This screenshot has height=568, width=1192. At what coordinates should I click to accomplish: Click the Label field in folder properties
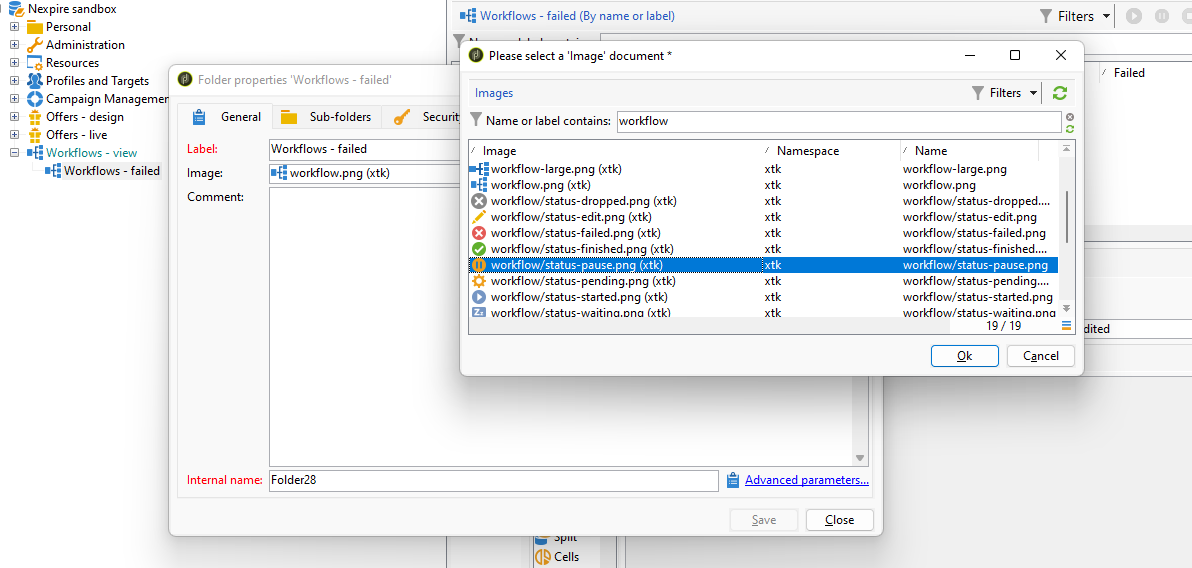pyautogui.click(x=365, y=149)
